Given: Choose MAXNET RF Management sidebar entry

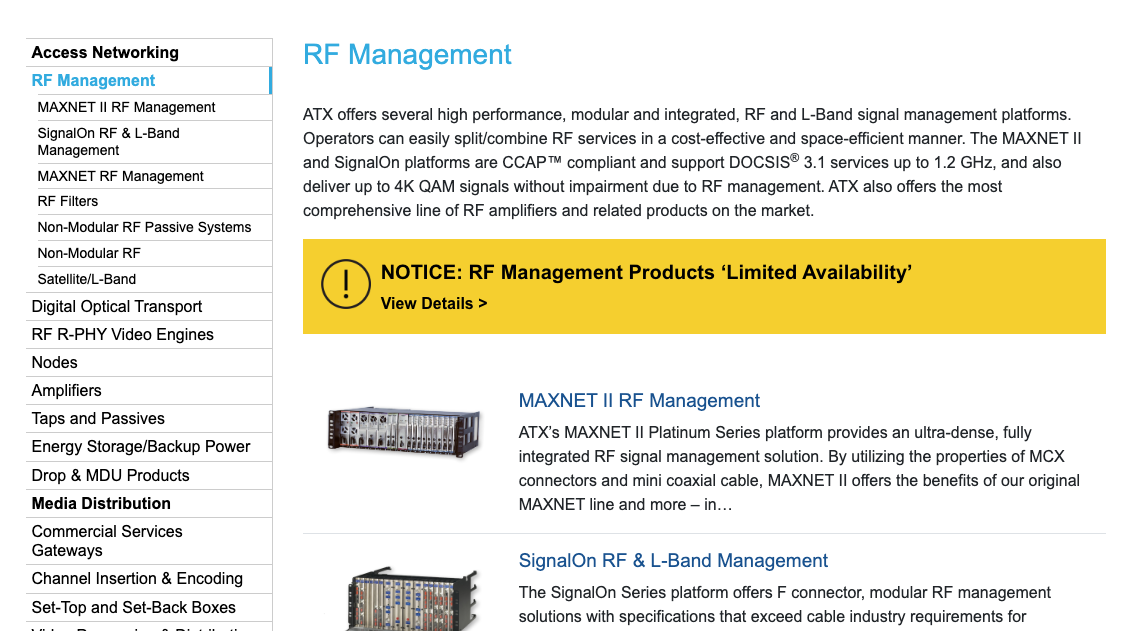Looking at the screenshot, I should (120, 176).
